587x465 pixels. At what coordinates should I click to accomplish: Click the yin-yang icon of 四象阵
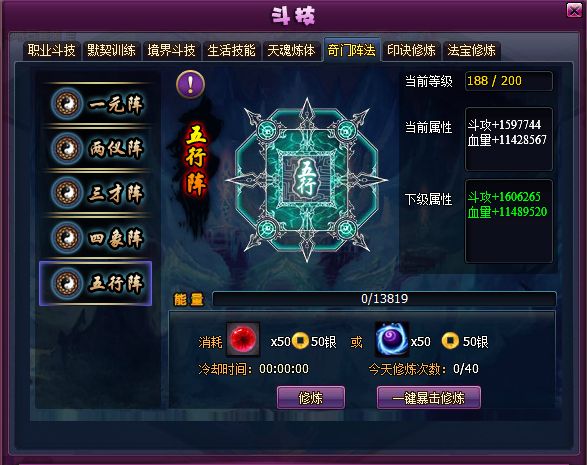point(67,237)
